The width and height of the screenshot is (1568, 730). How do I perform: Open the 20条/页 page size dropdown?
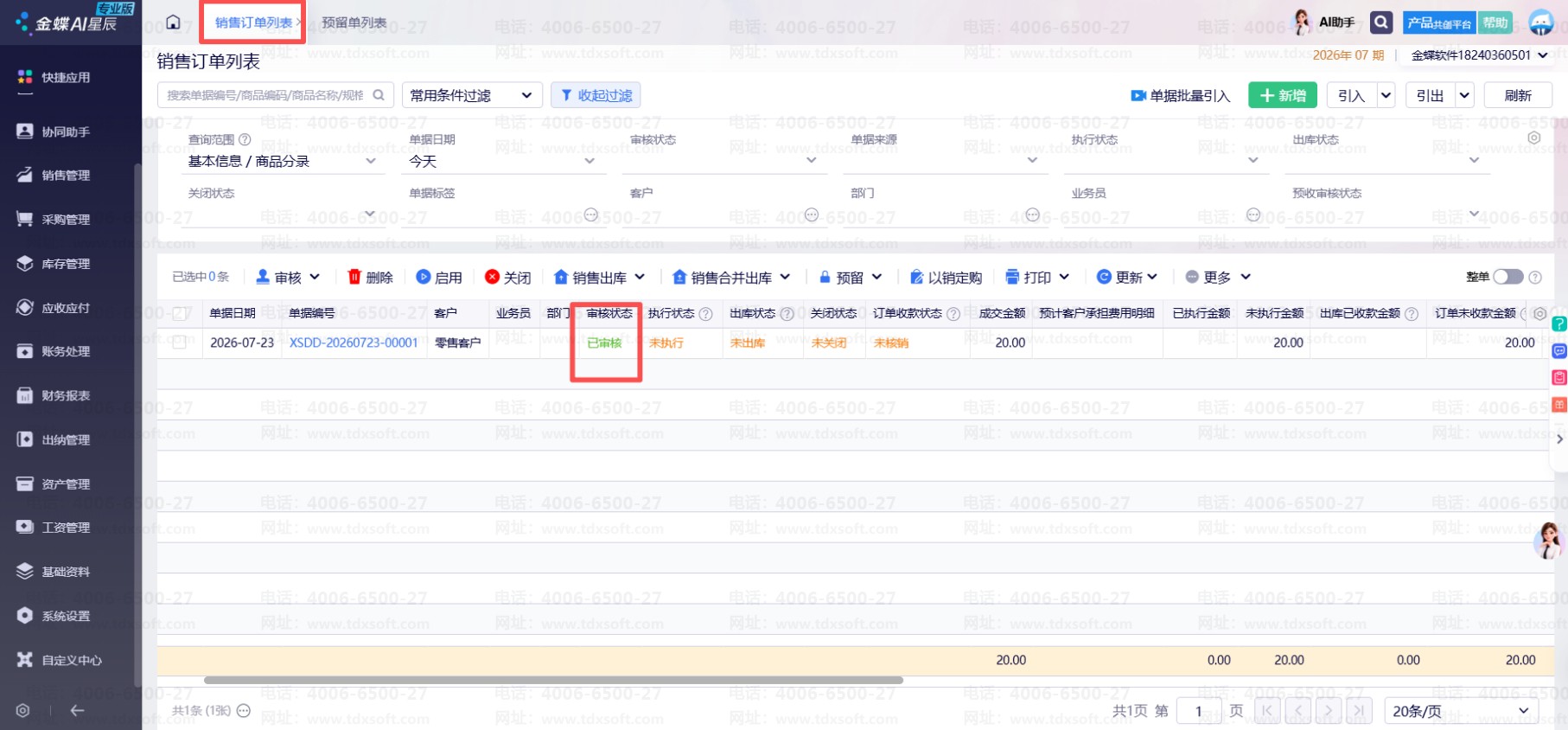(x=1462, y=711)
